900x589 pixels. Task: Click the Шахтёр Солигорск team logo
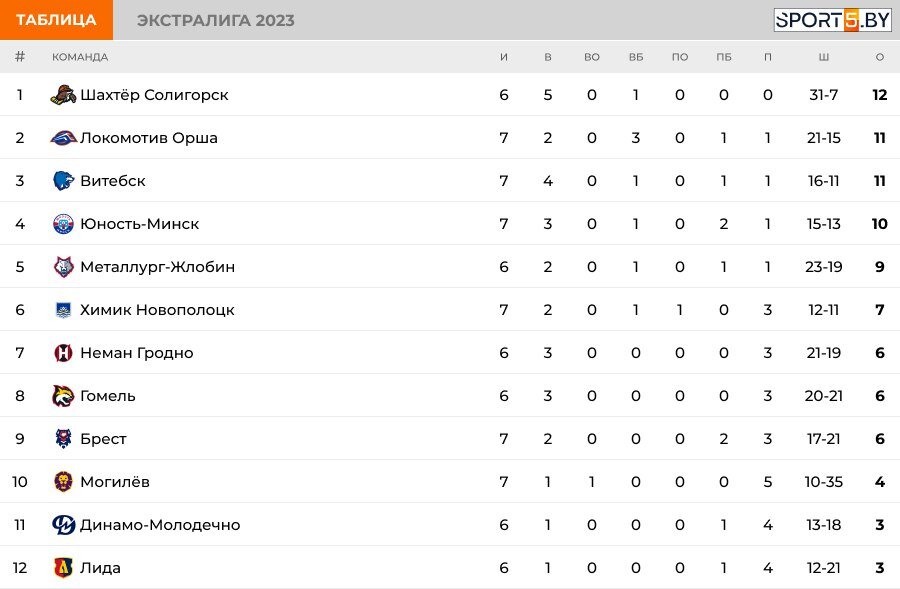(63, 95)
